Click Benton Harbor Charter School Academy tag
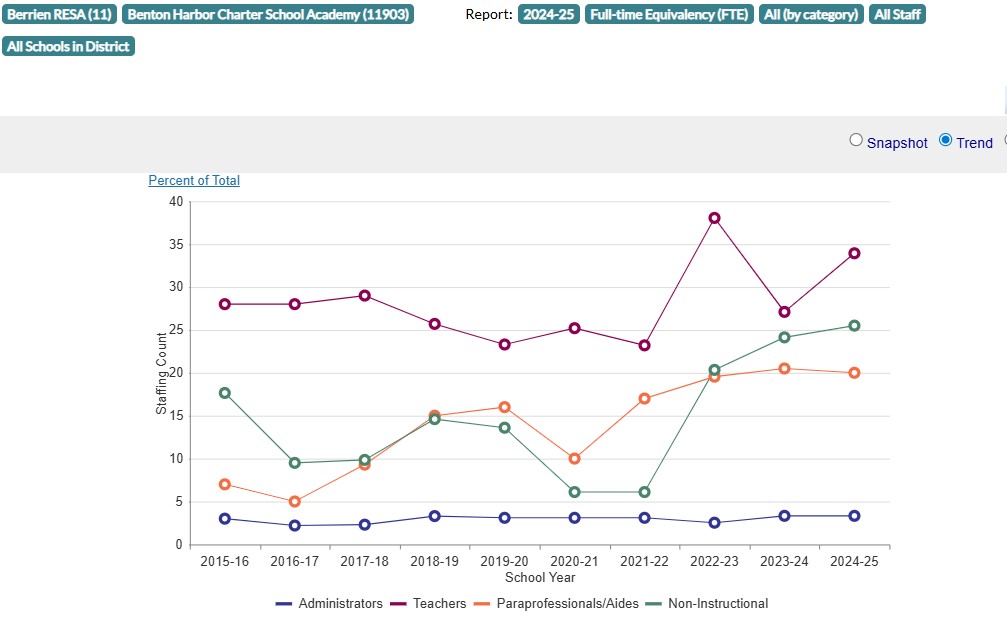Image resolution: width=1007 pixels, height=621 pixels. coord(268,15)
